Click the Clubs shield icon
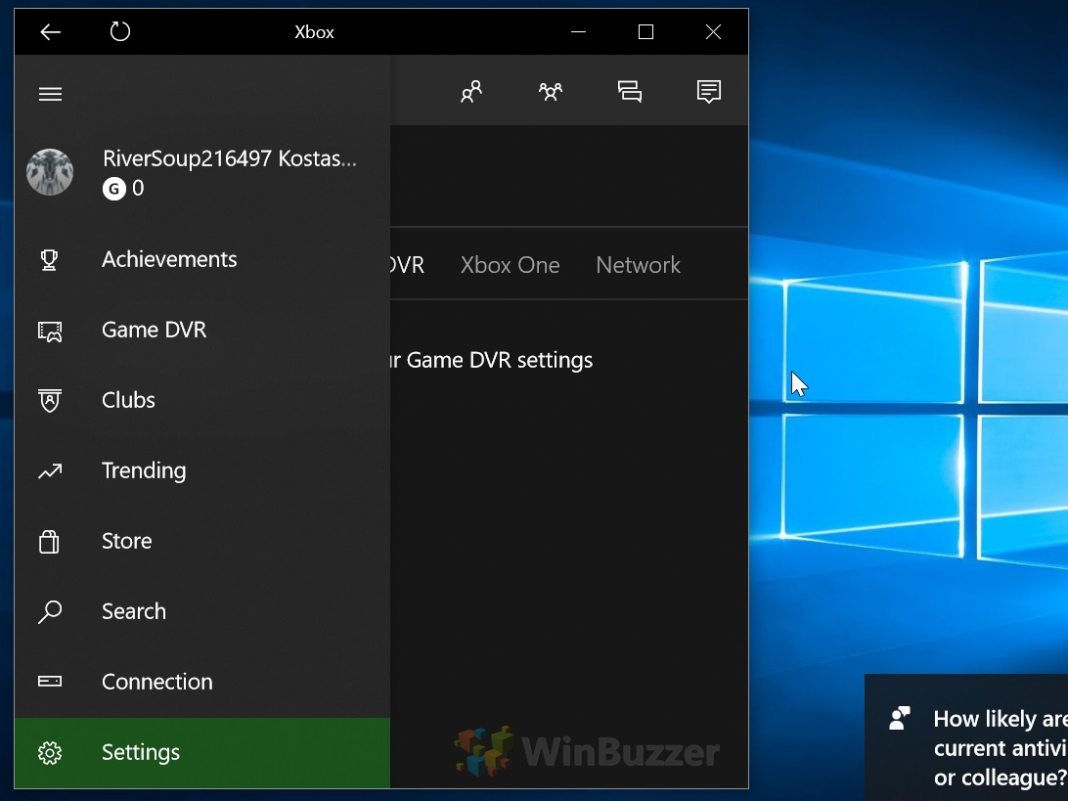This screenshot has height=801, width=1068. tap(50, 401)
